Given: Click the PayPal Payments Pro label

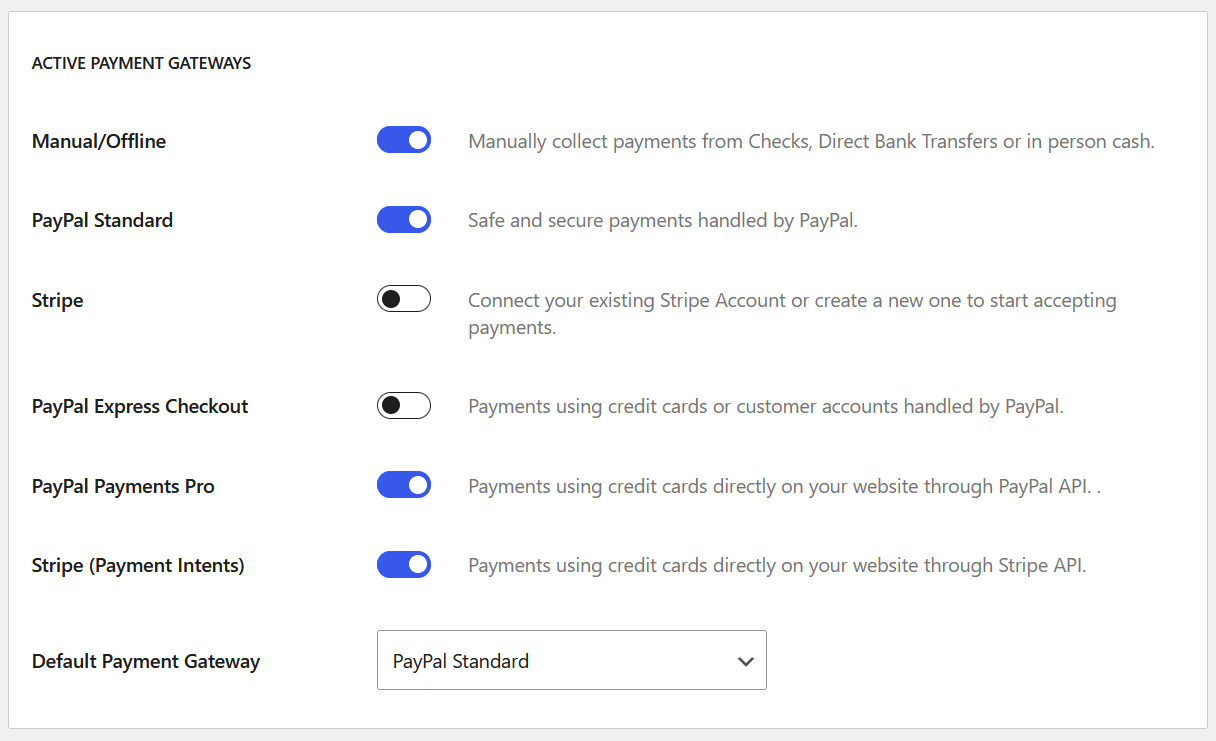Looking at the screenshot, I should pos(123,486).
